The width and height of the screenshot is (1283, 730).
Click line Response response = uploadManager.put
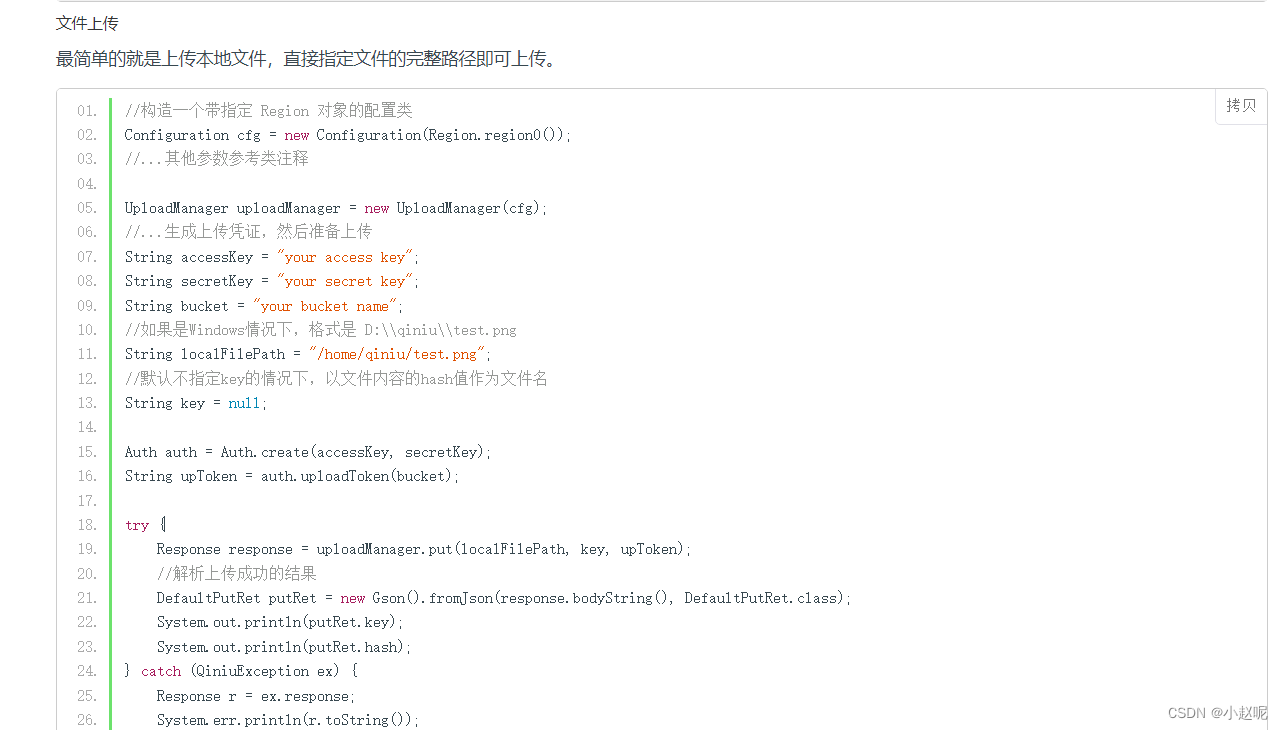pyautogui.click(x=424, y=549)
